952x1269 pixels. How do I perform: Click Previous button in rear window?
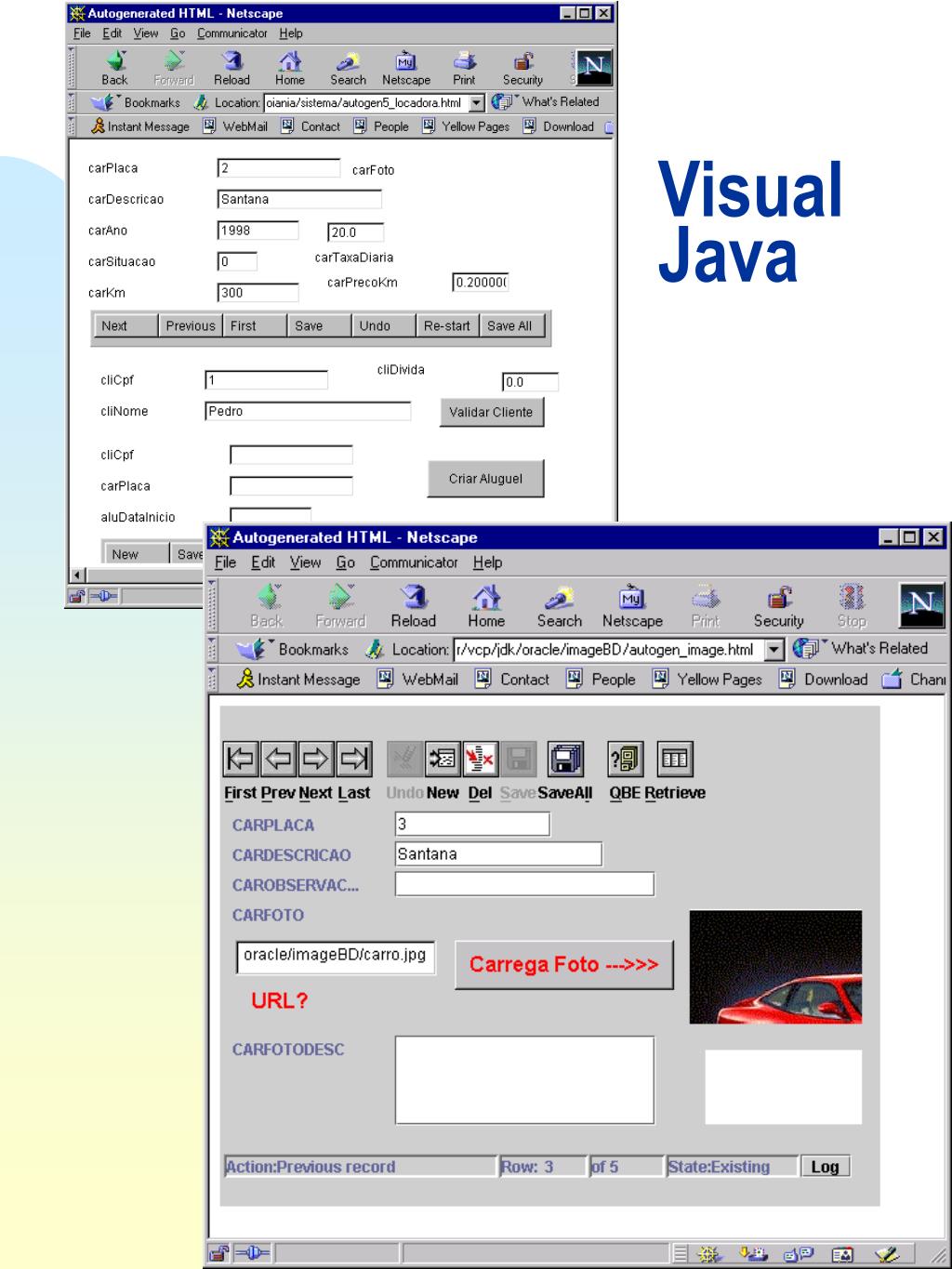(191, 326)
